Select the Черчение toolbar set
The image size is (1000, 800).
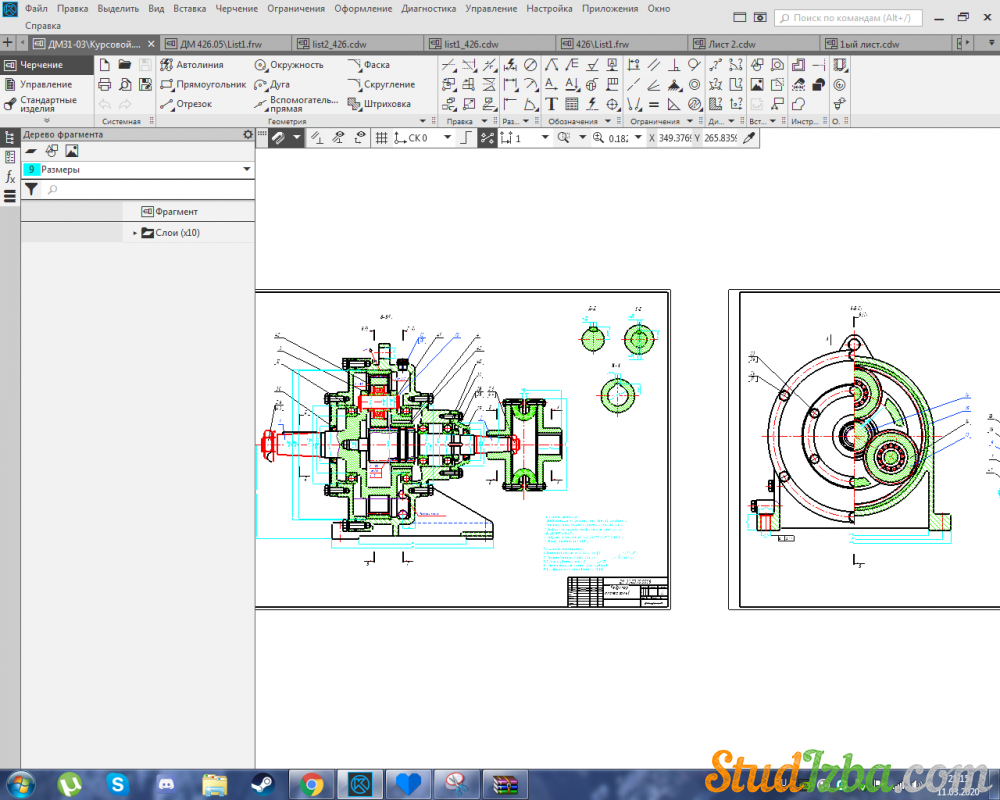(x=46, y=64)
